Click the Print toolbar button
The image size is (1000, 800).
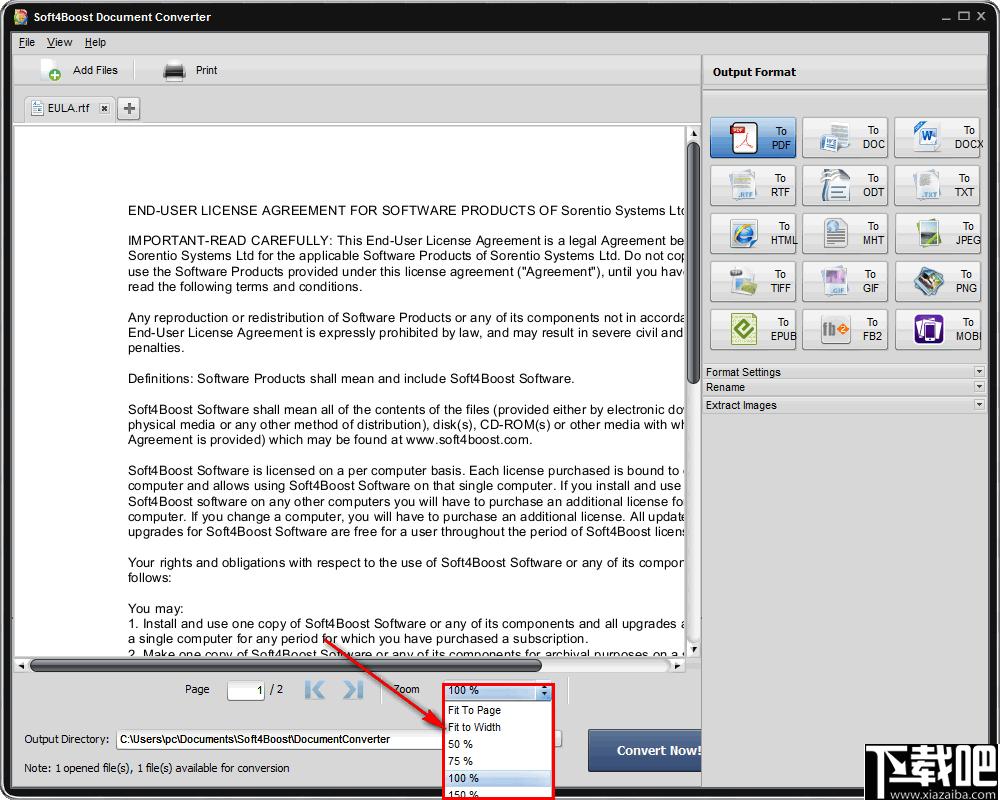(x=190, y=70)
